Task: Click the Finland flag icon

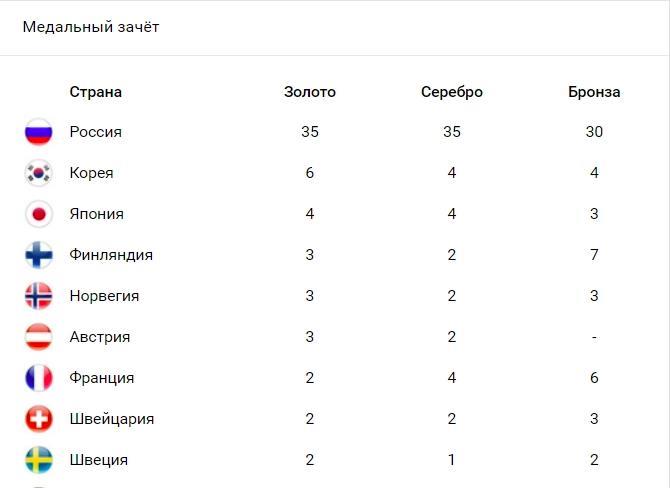Action: 38,255
